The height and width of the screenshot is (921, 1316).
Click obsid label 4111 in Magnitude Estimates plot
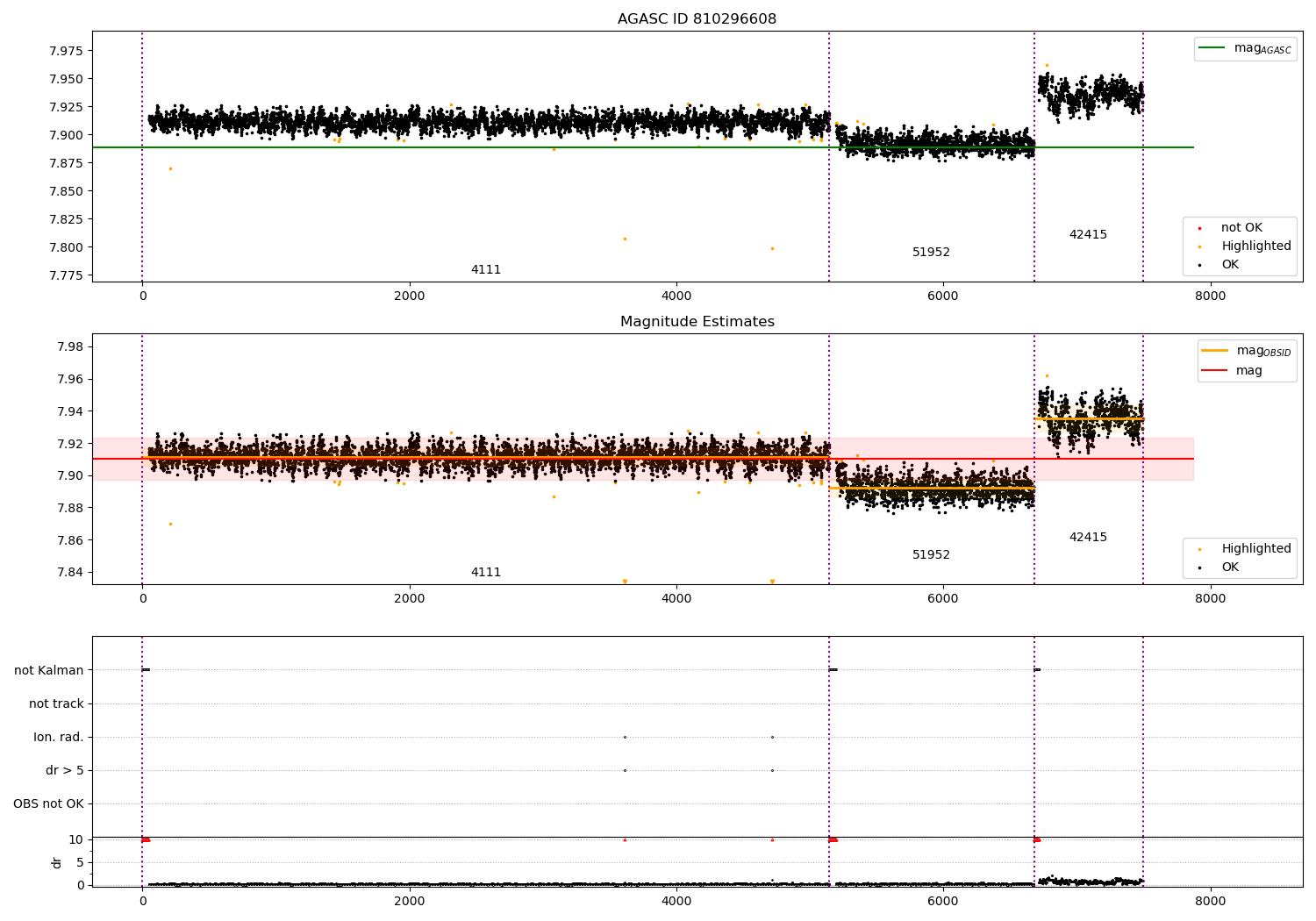[486, 572]
